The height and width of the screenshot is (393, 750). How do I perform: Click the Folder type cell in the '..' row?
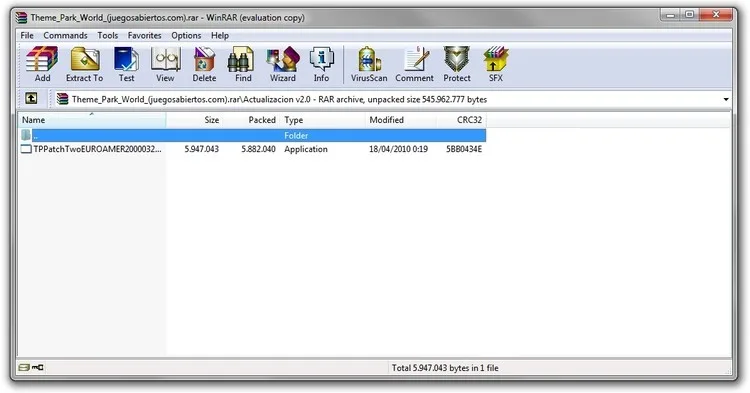point(296,136)
